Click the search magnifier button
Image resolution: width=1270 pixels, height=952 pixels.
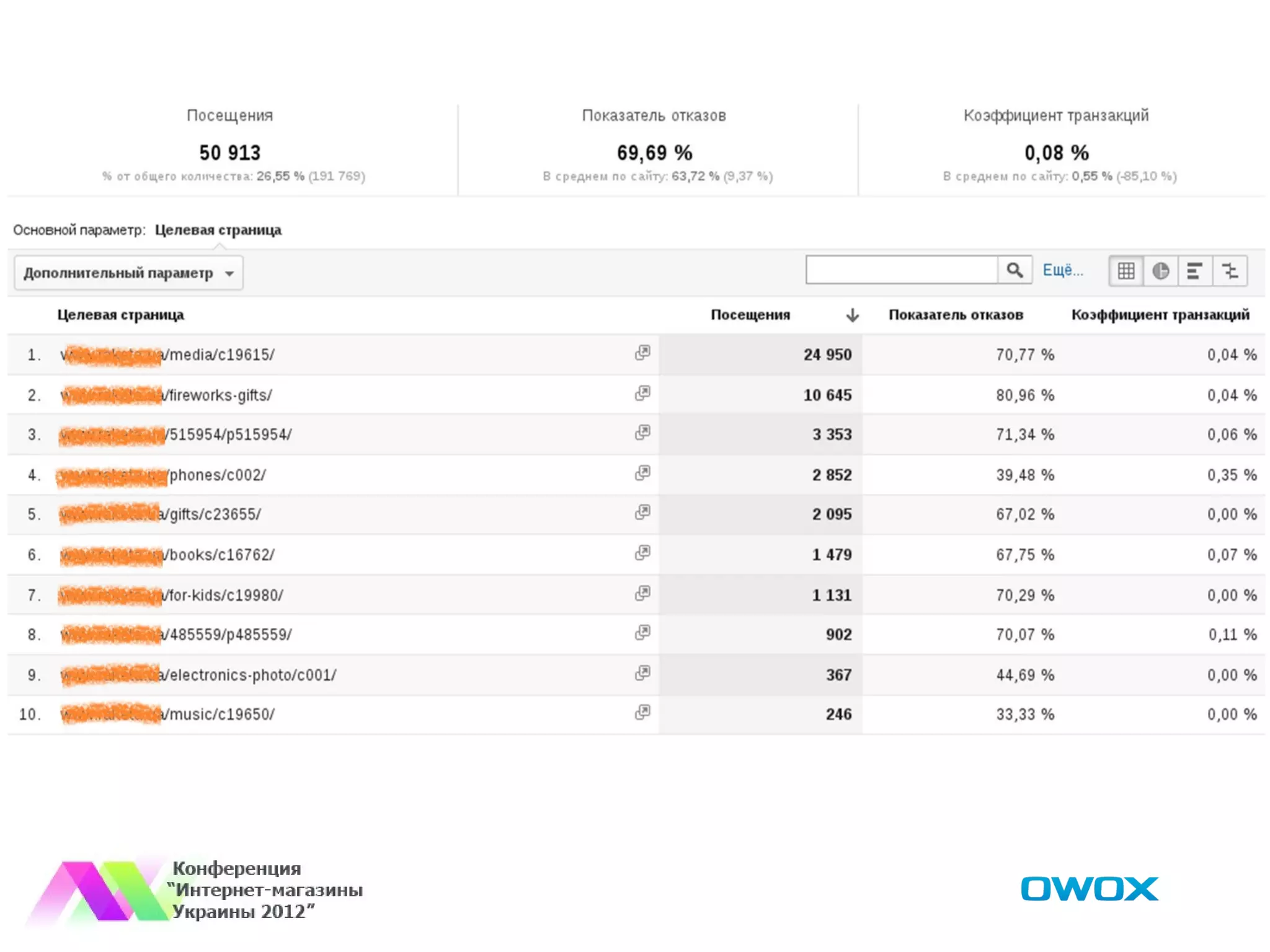1014,271
